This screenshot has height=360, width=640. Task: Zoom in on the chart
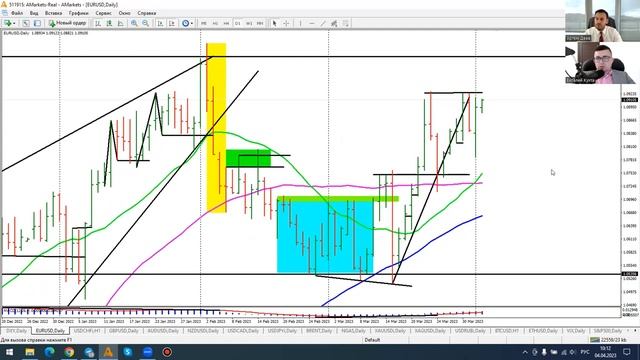(x=134, y=23)
